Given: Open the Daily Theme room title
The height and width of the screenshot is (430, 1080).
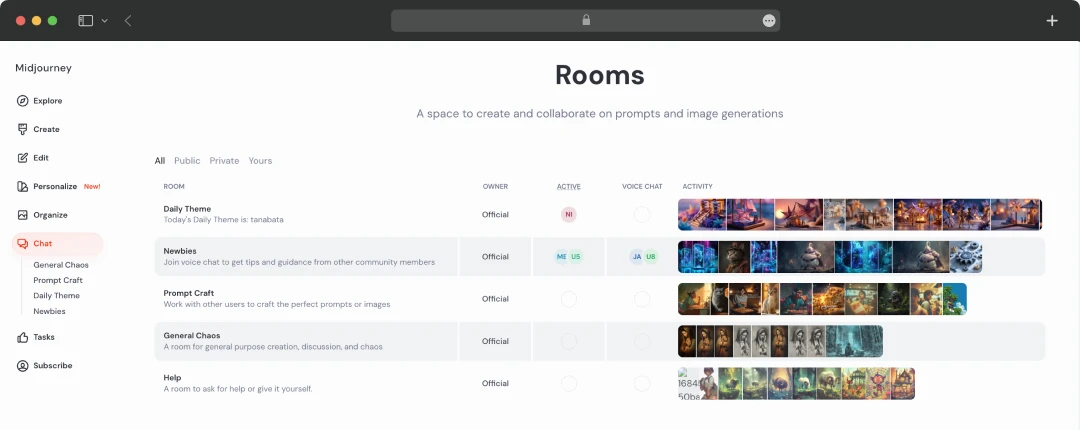Looking at the screenshot, I should (x=187, y=209).
